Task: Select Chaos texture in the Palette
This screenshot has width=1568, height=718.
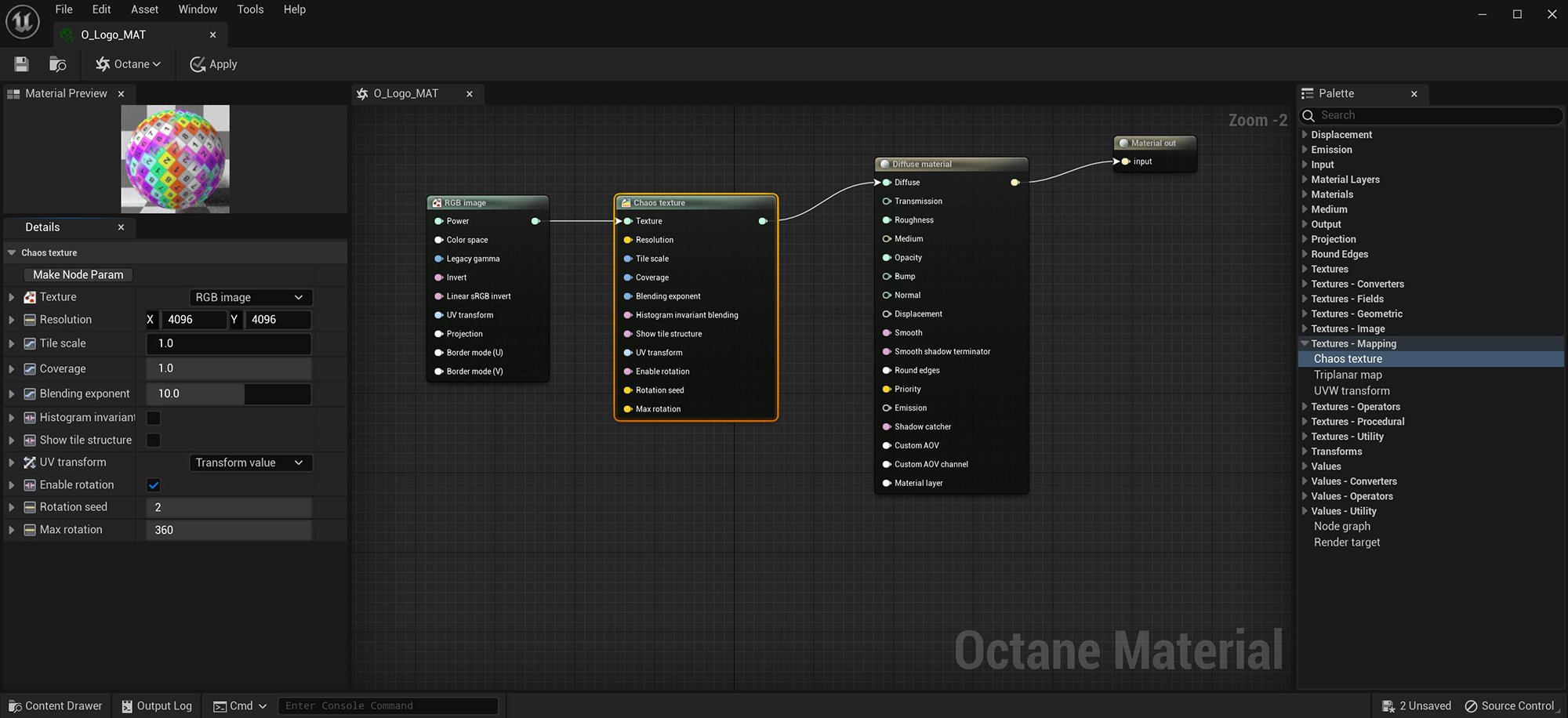Action: tap(1348, 359)
